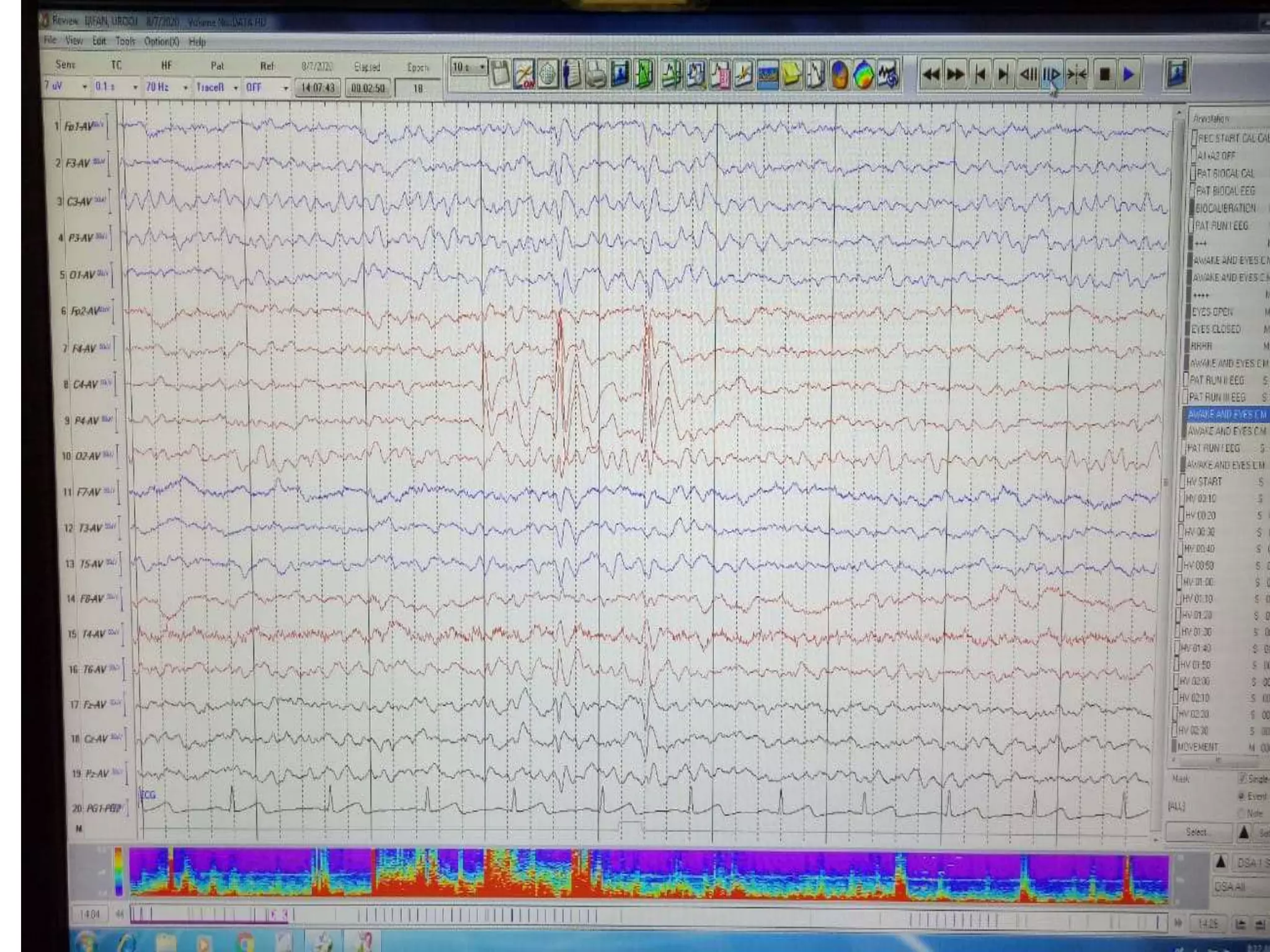Open the Option(X) menu
Image resolution: width=1270 pixels, height=952 pixels.
point(161,42)
